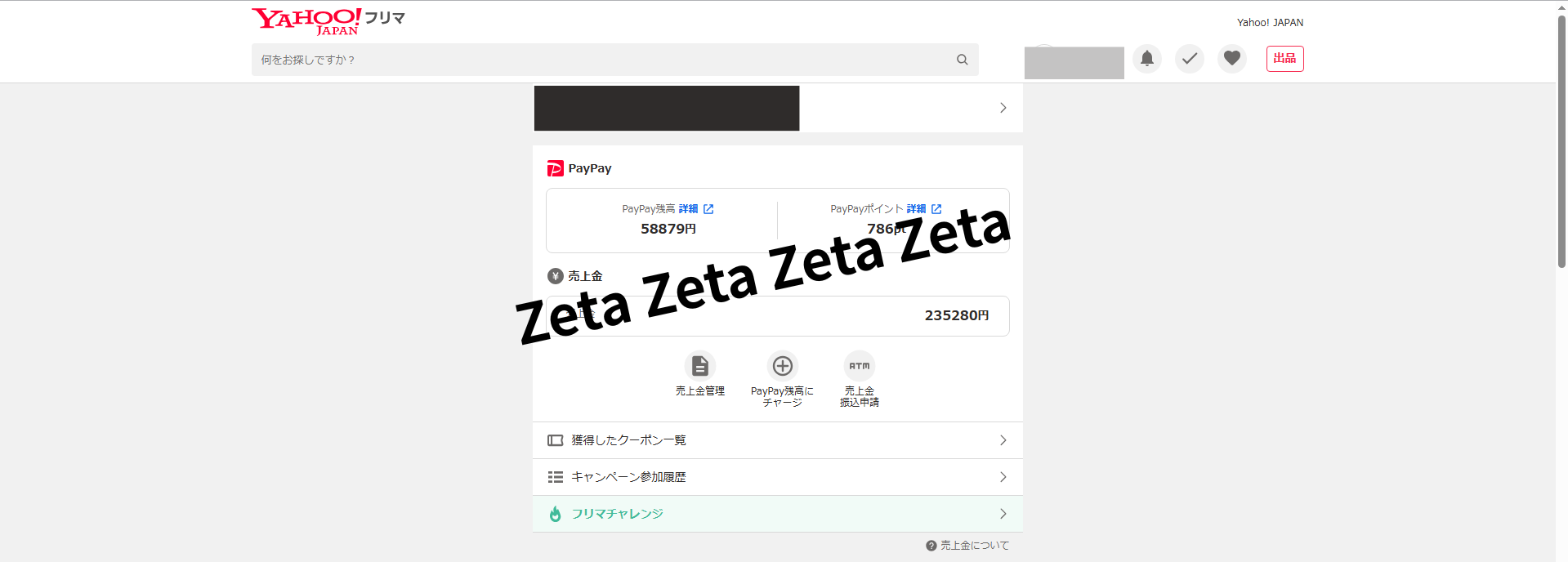Focus the 何をお探しですか search field
1568x562 pixels.
[x=614, y=60]
